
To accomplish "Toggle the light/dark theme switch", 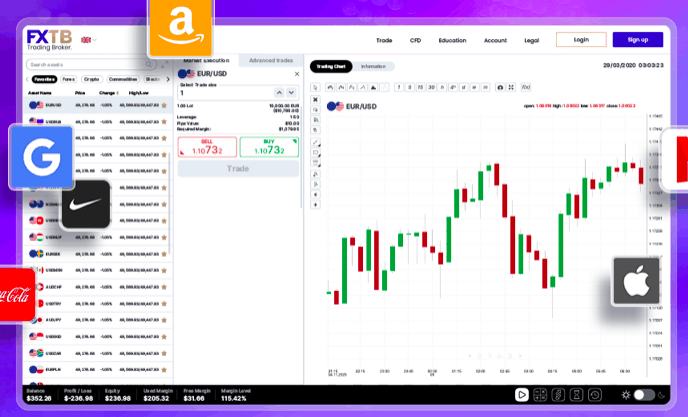I will pyautogui.click(x=644, y=395).
